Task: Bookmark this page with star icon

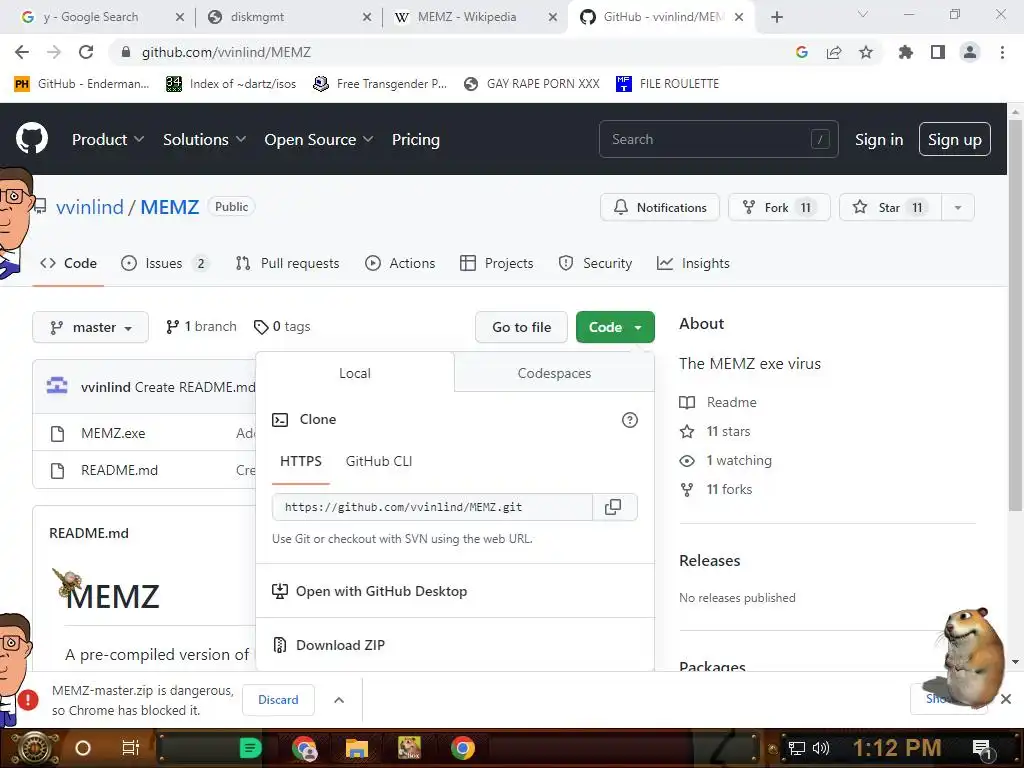Action: [x=866, y=52]
